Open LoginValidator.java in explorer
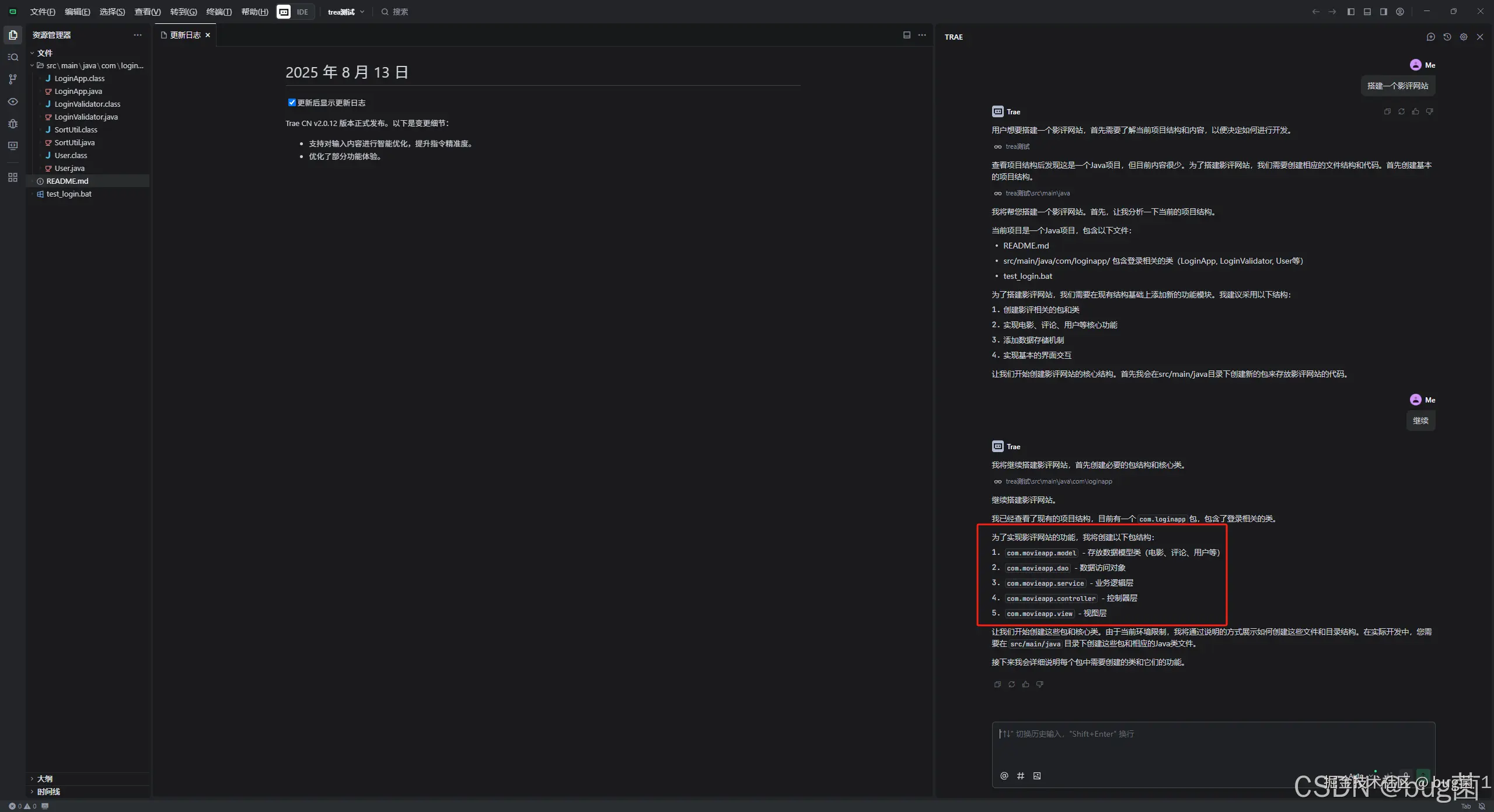This screenshot has height=812, width=1494. [x=86, y=117]
